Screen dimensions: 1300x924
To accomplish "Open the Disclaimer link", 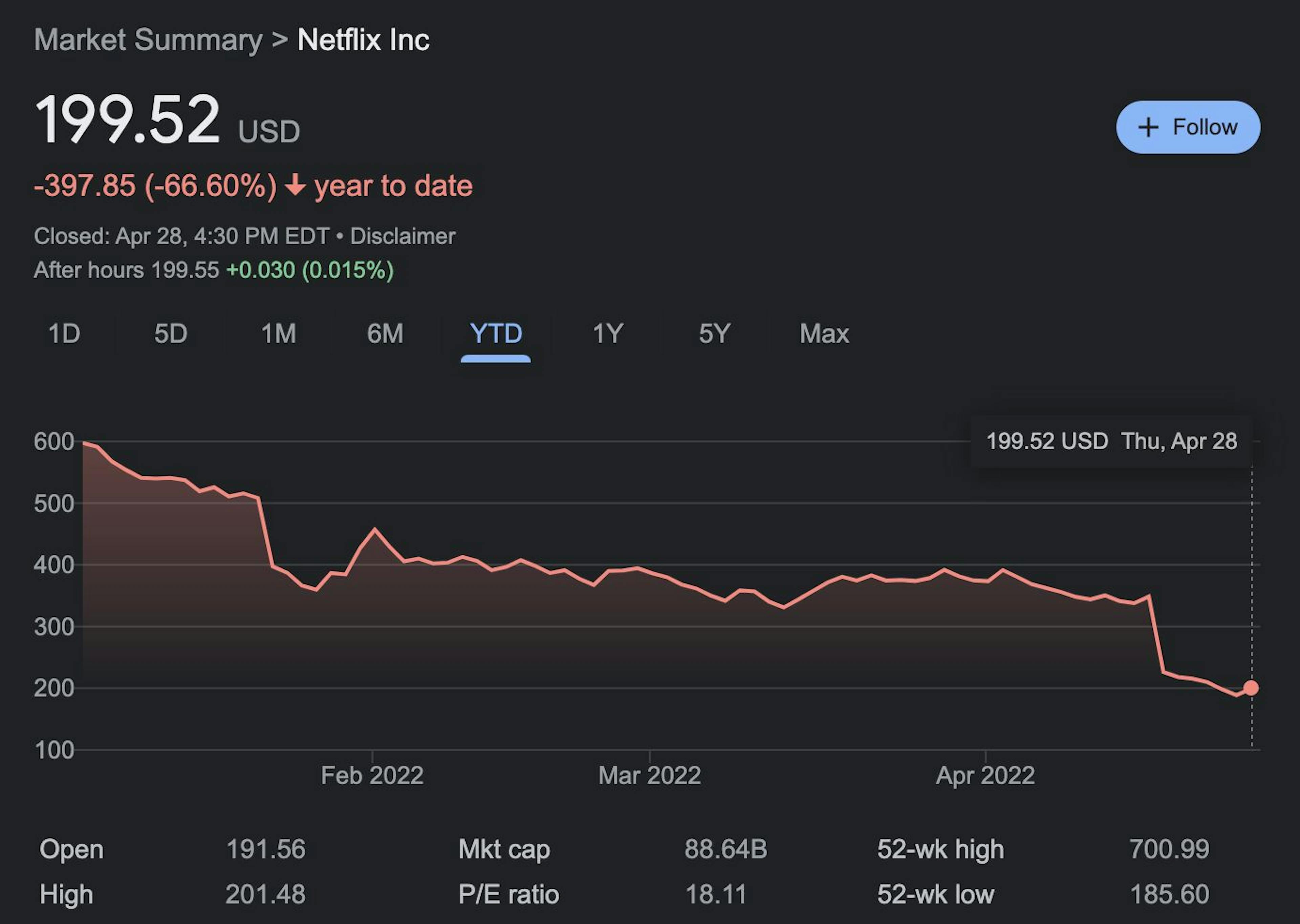I will pyautogui.click(x=402, y=236).
